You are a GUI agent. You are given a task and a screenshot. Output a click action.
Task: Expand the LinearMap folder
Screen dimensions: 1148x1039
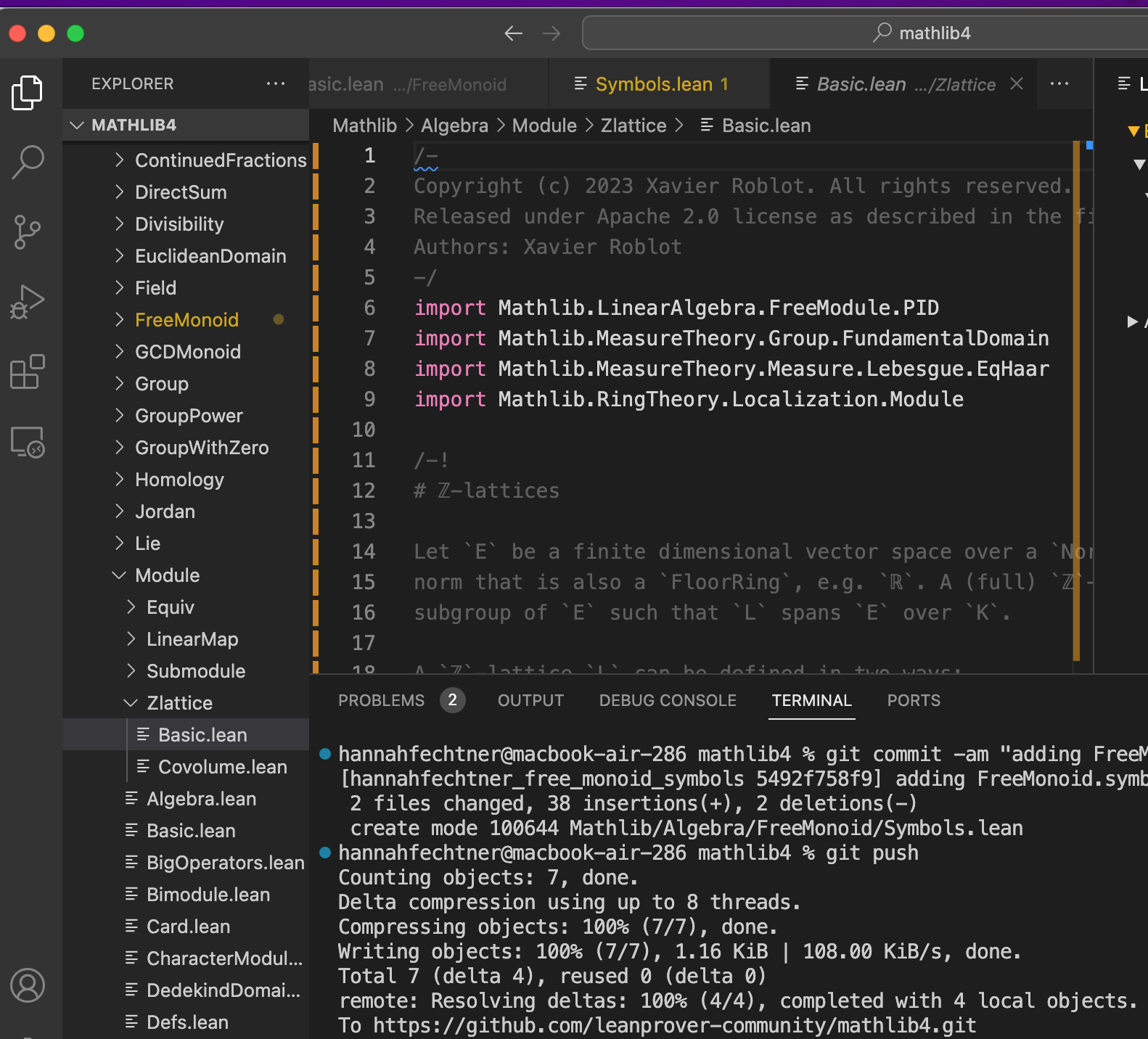[186, 639]
